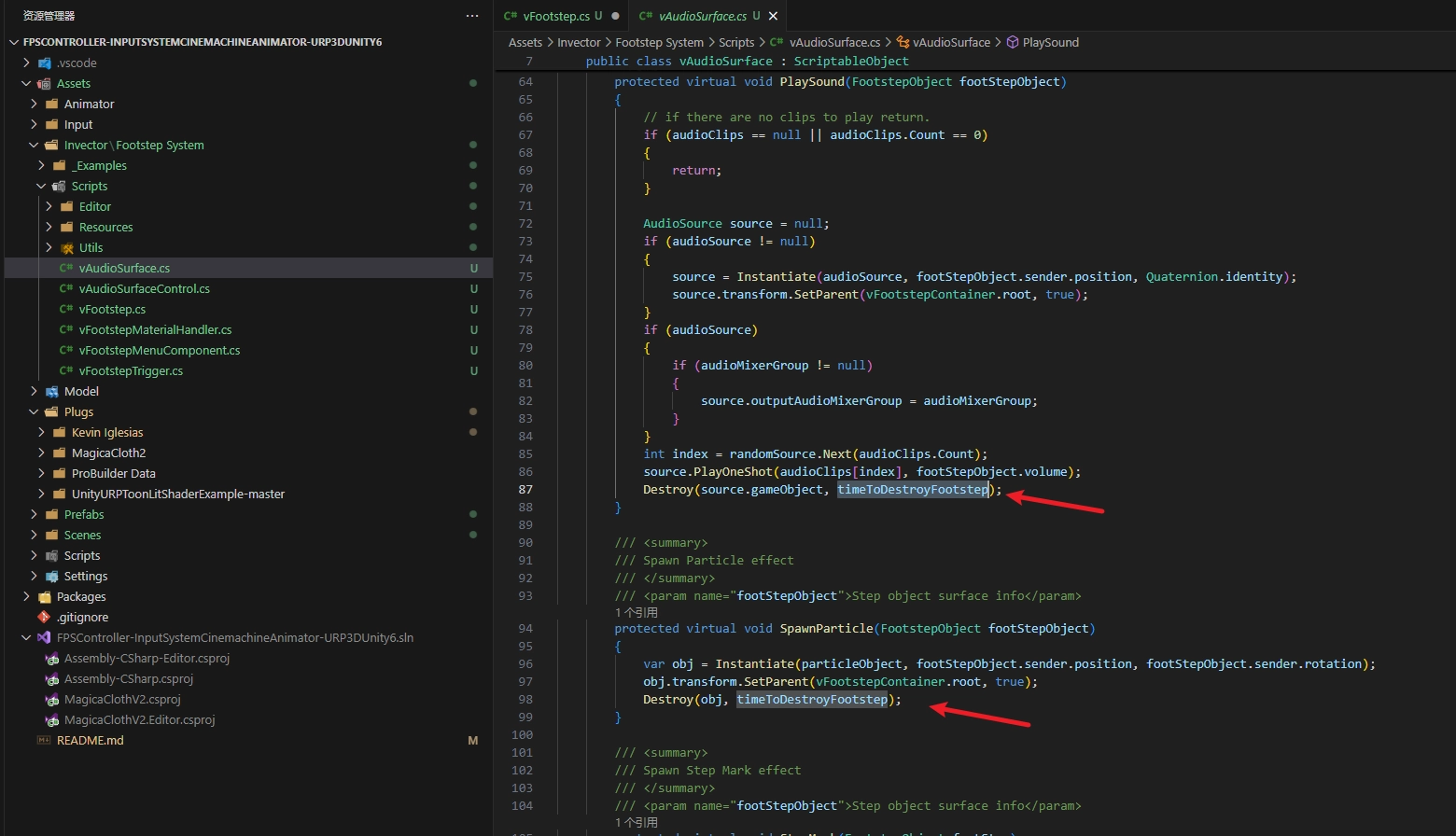This screenshot has width=1456, height=836.
Task: Click line number 87 in the gutter
Action: (525, 489)
